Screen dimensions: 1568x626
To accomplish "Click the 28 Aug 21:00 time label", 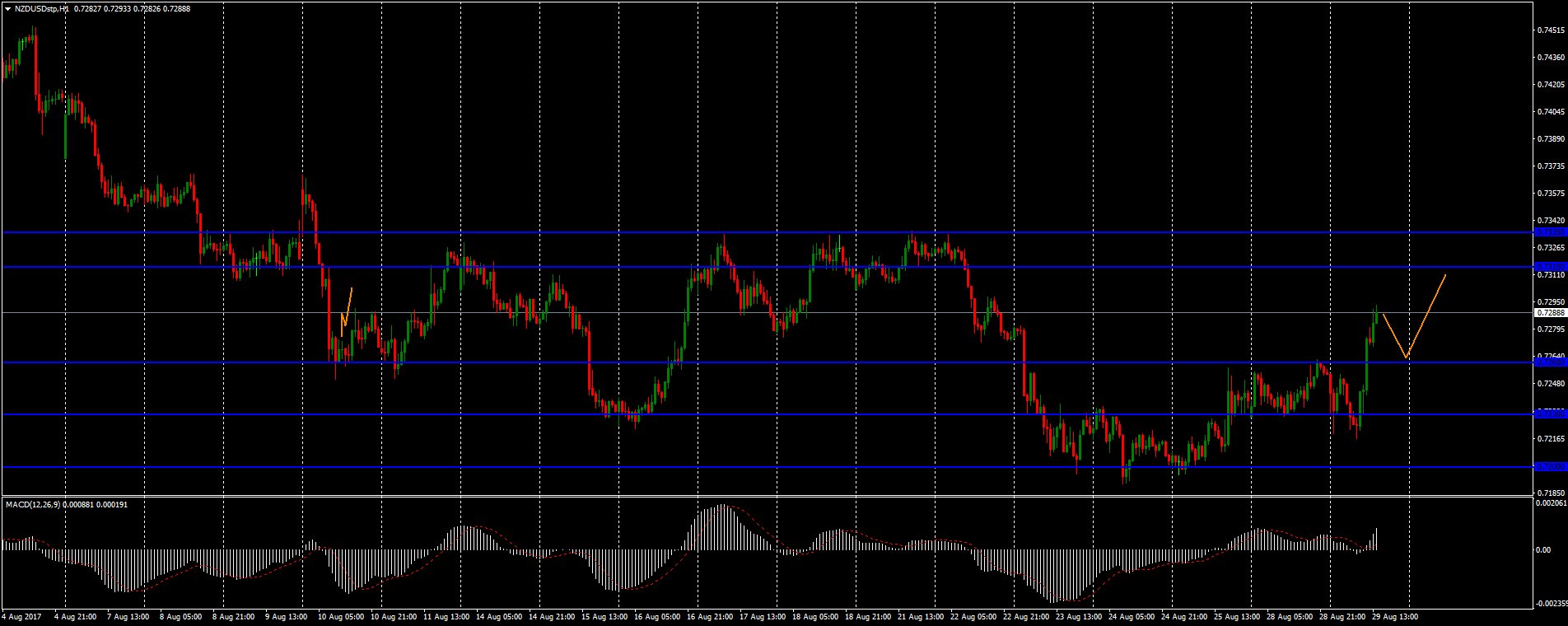I will pos(1342,616).
